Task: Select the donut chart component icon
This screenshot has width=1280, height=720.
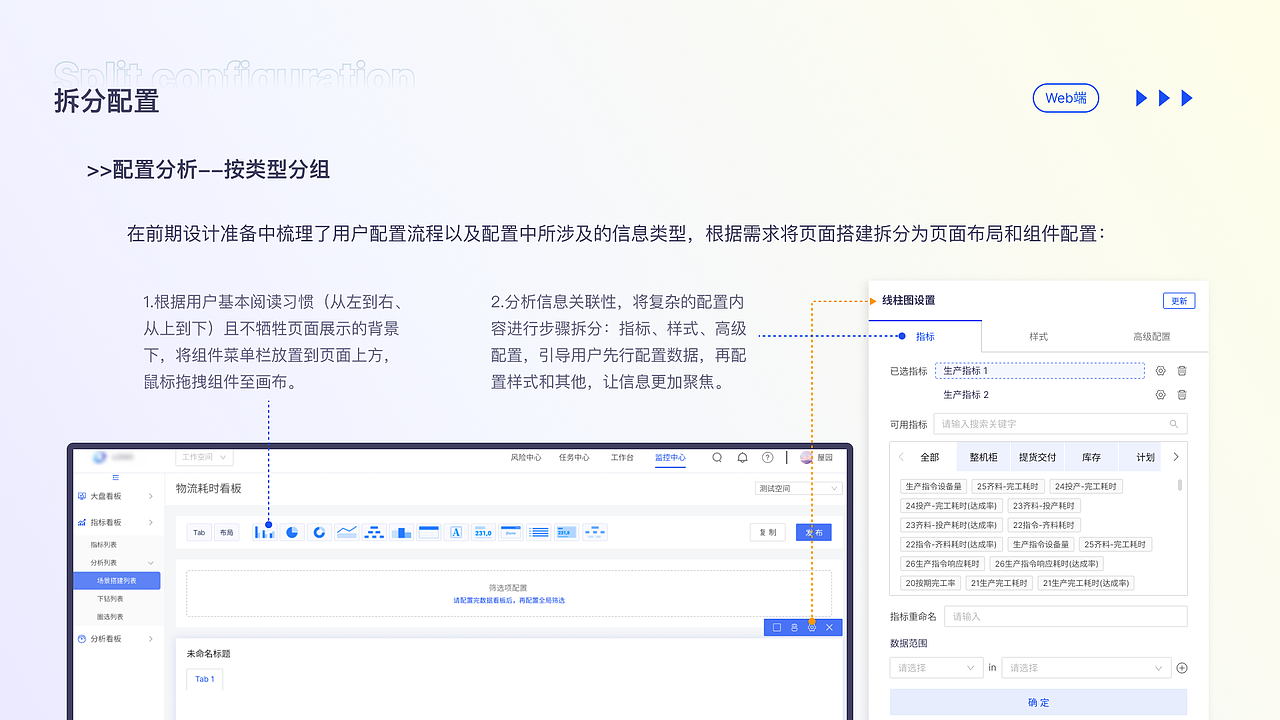Action: (x=319, y=532)
